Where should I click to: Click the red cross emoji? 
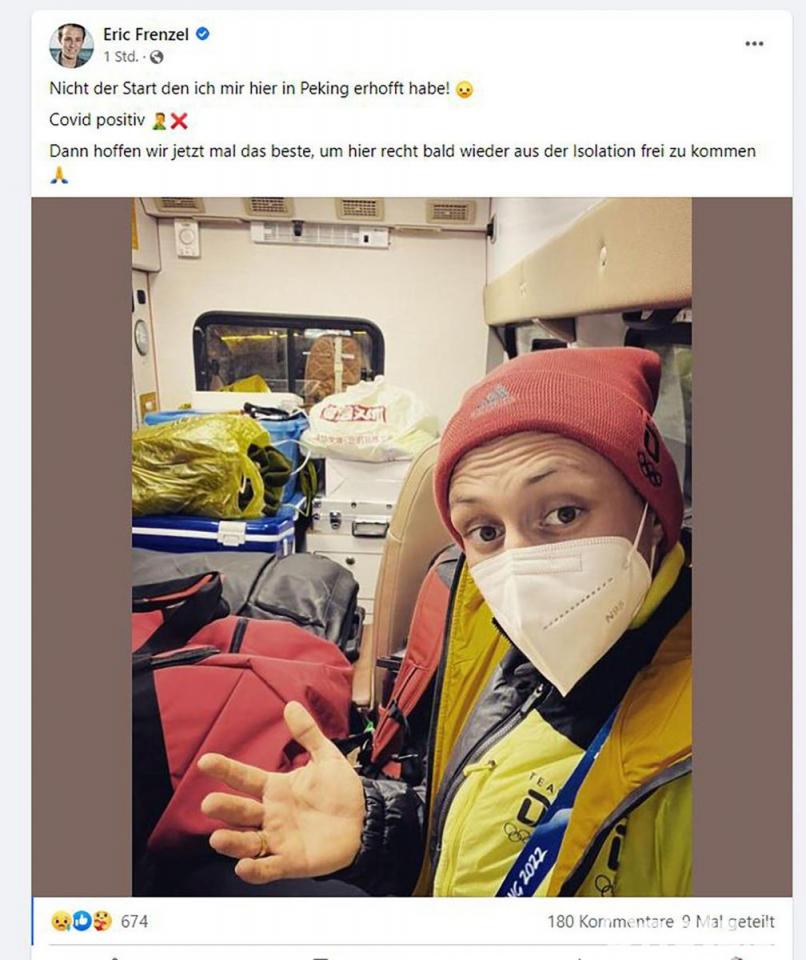[x=179, y=121]
